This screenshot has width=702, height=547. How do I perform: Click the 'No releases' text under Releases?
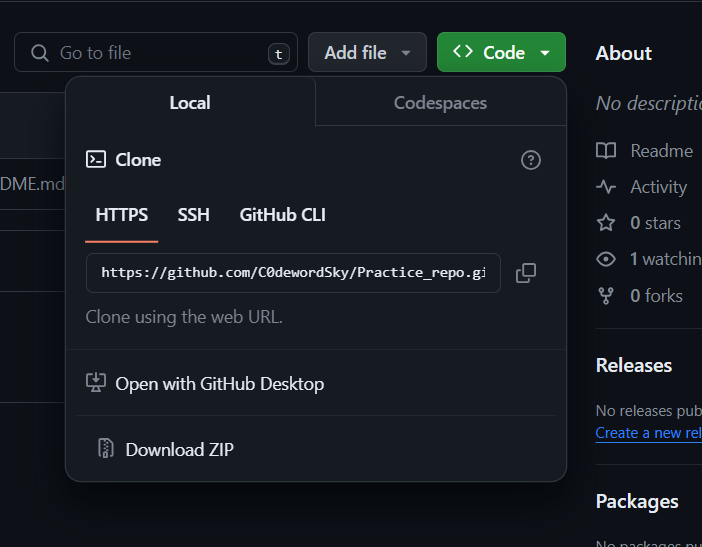[x=648, y=410]
